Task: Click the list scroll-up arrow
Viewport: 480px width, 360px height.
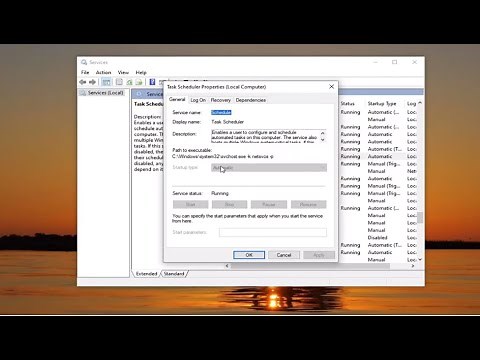Action: pyautogui.click(x=420, y=103)
